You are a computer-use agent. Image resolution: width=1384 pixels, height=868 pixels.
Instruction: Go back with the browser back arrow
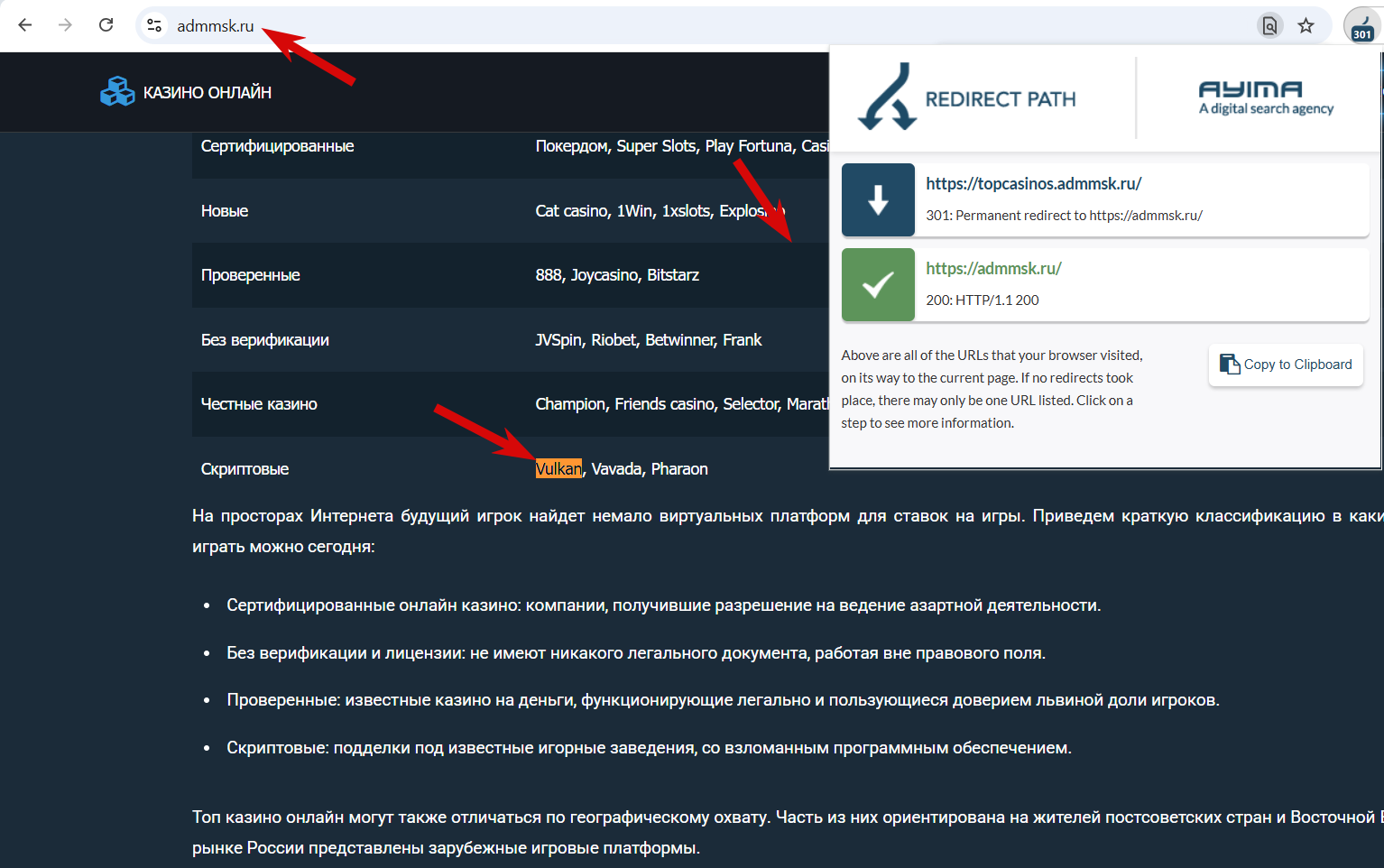click(x=25, y=25)
